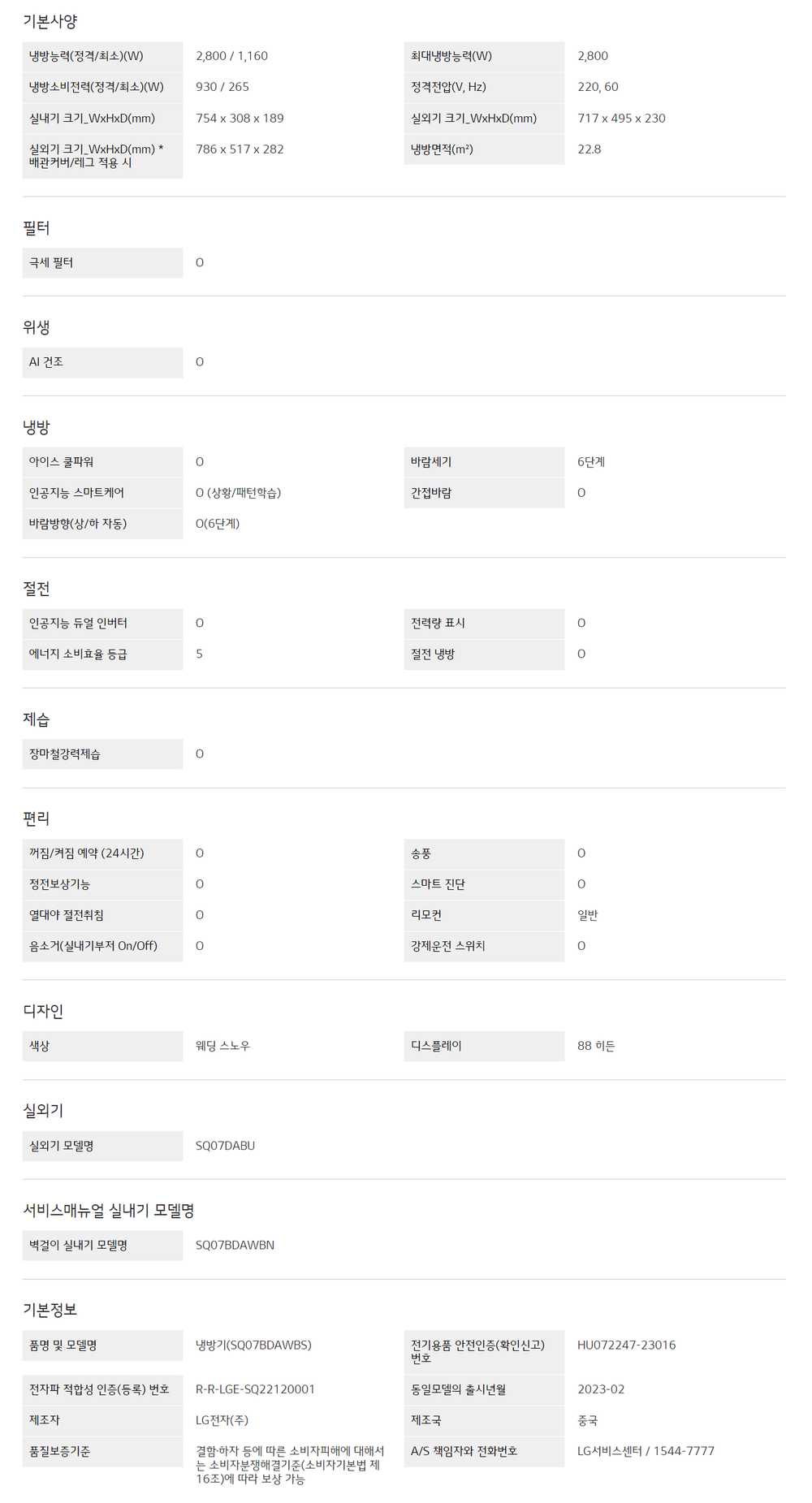Click the 스마트 진단 label
Image resolution: width=812 pixels, height=1503 pixels.
tap(438, 884)
